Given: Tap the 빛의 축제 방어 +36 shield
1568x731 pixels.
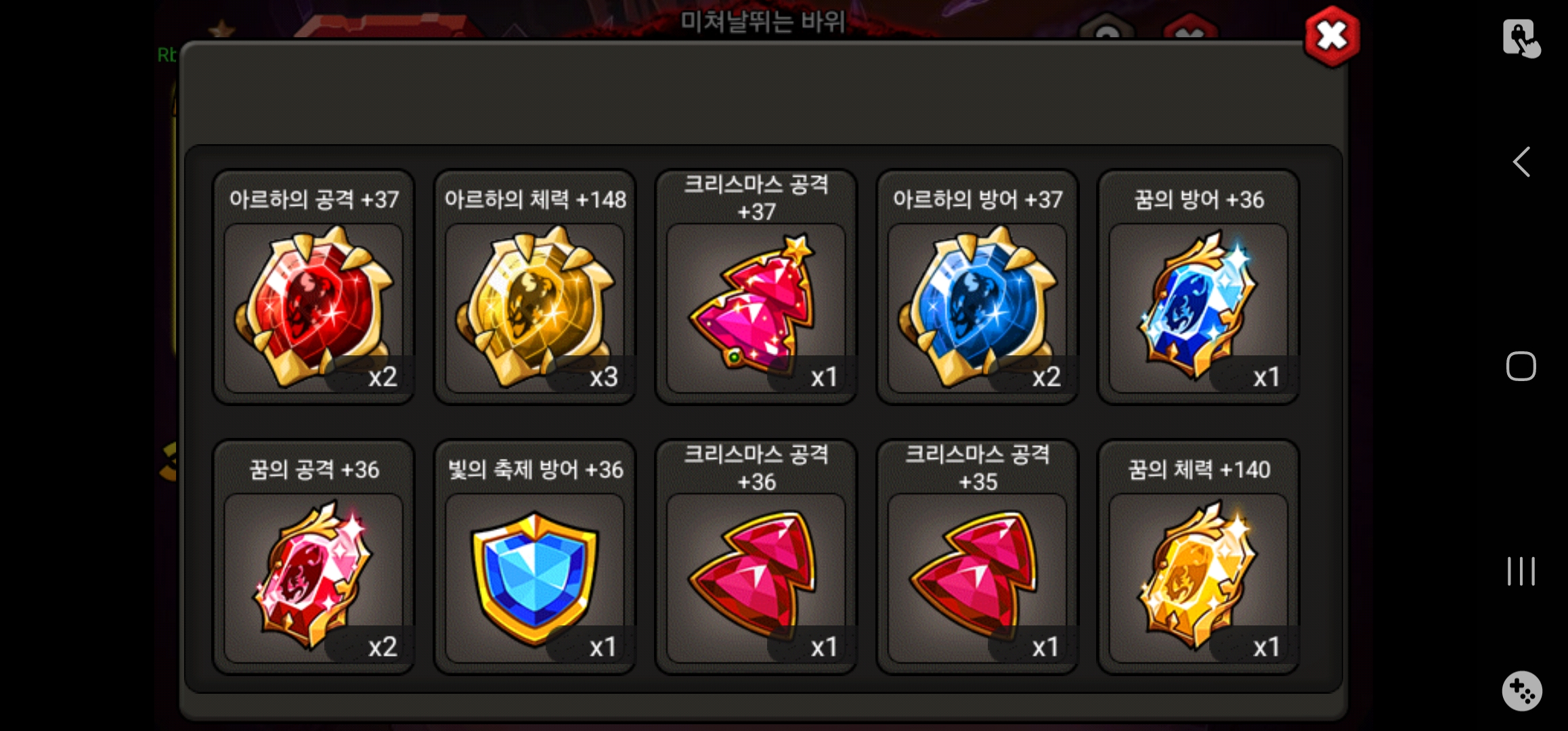Looking at the screenshot, I should (535, 577).
